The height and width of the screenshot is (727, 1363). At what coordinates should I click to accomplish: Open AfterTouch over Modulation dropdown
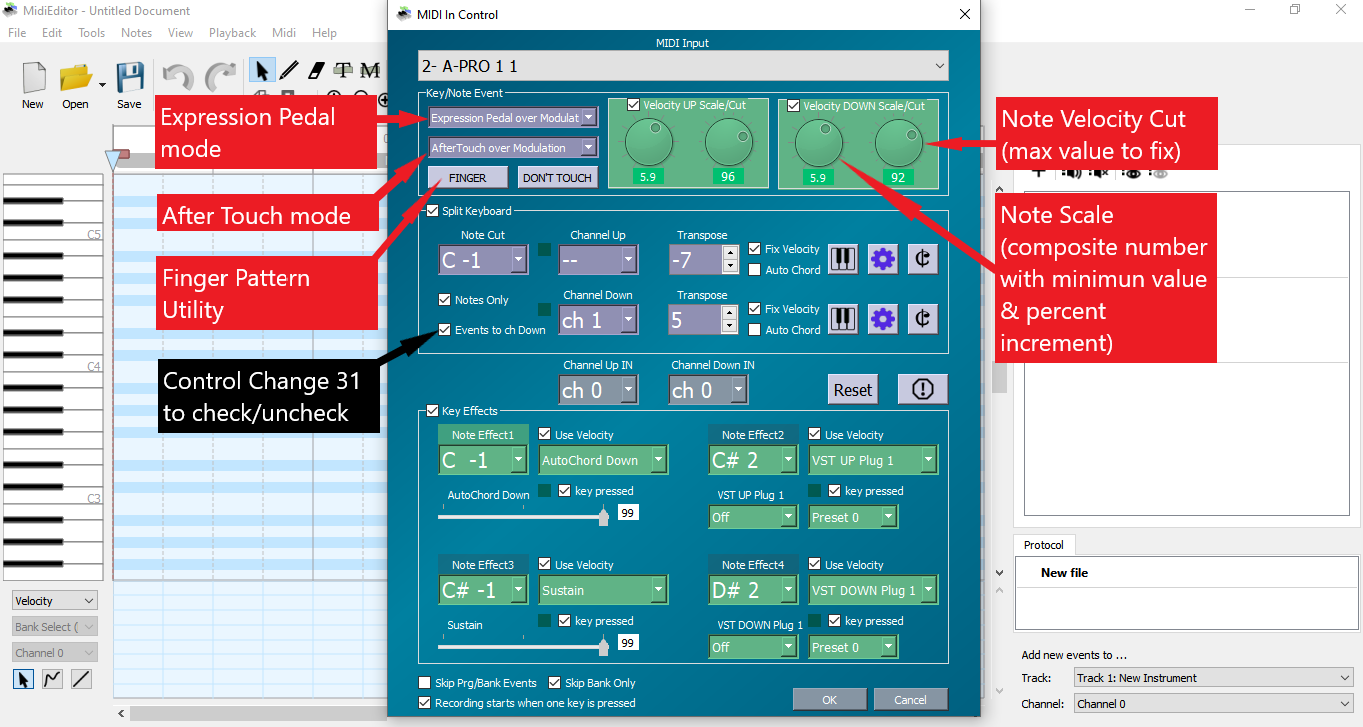pos(513,148)
